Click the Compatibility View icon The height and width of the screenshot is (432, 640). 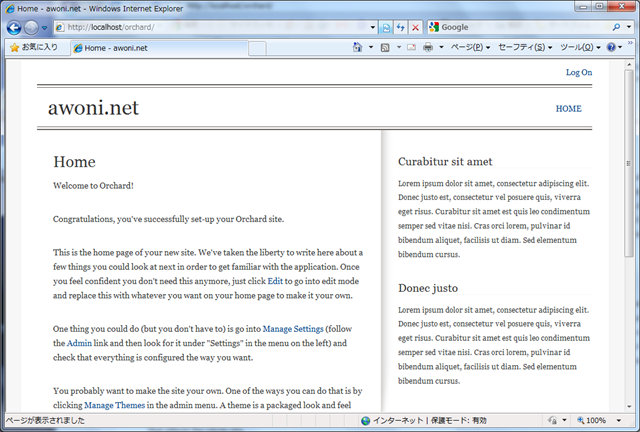(386, 27)
